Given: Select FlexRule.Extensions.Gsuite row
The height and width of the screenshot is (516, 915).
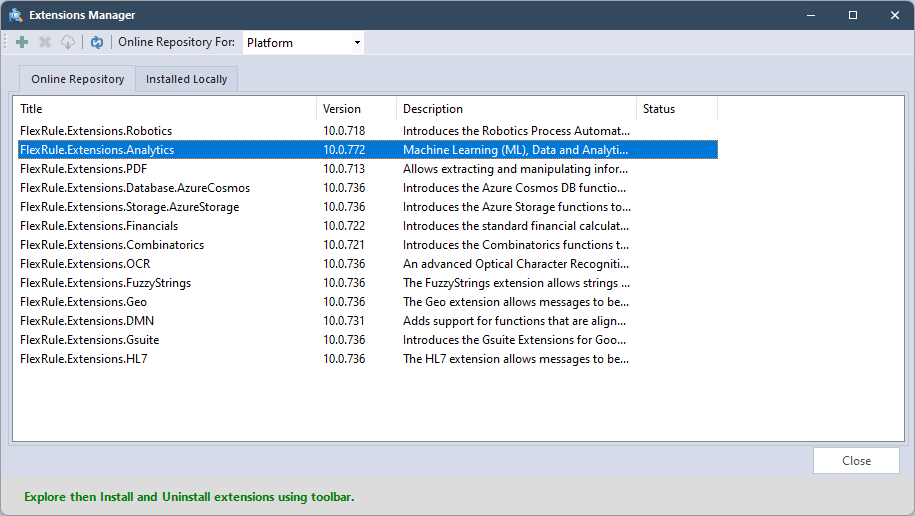Looking at the screenshot, I should 368,340.
